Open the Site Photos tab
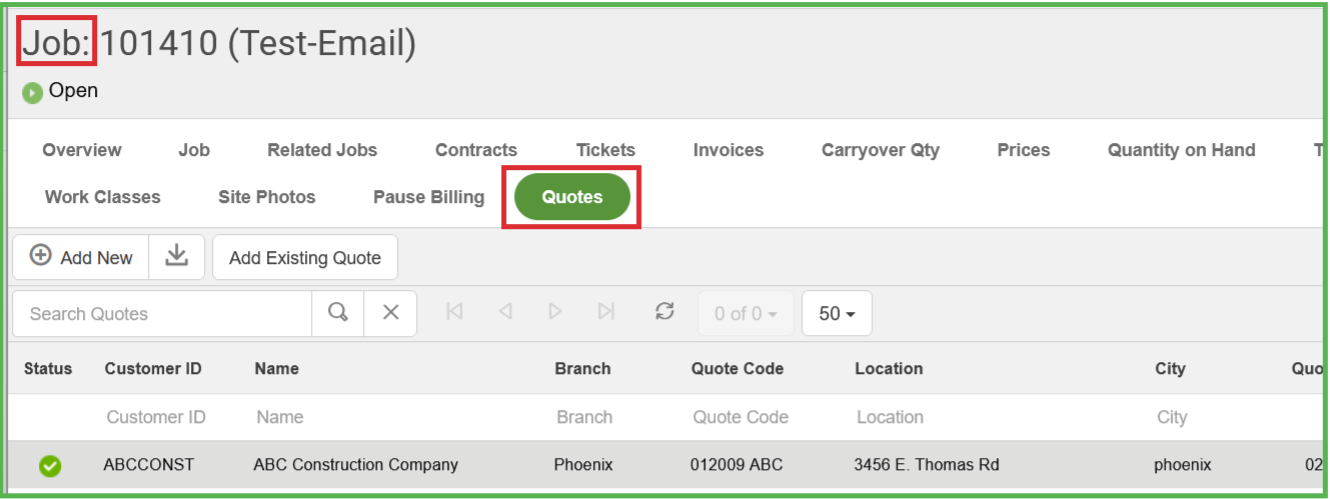This screenshot has width=1330, height=499. tap(267, 197)
